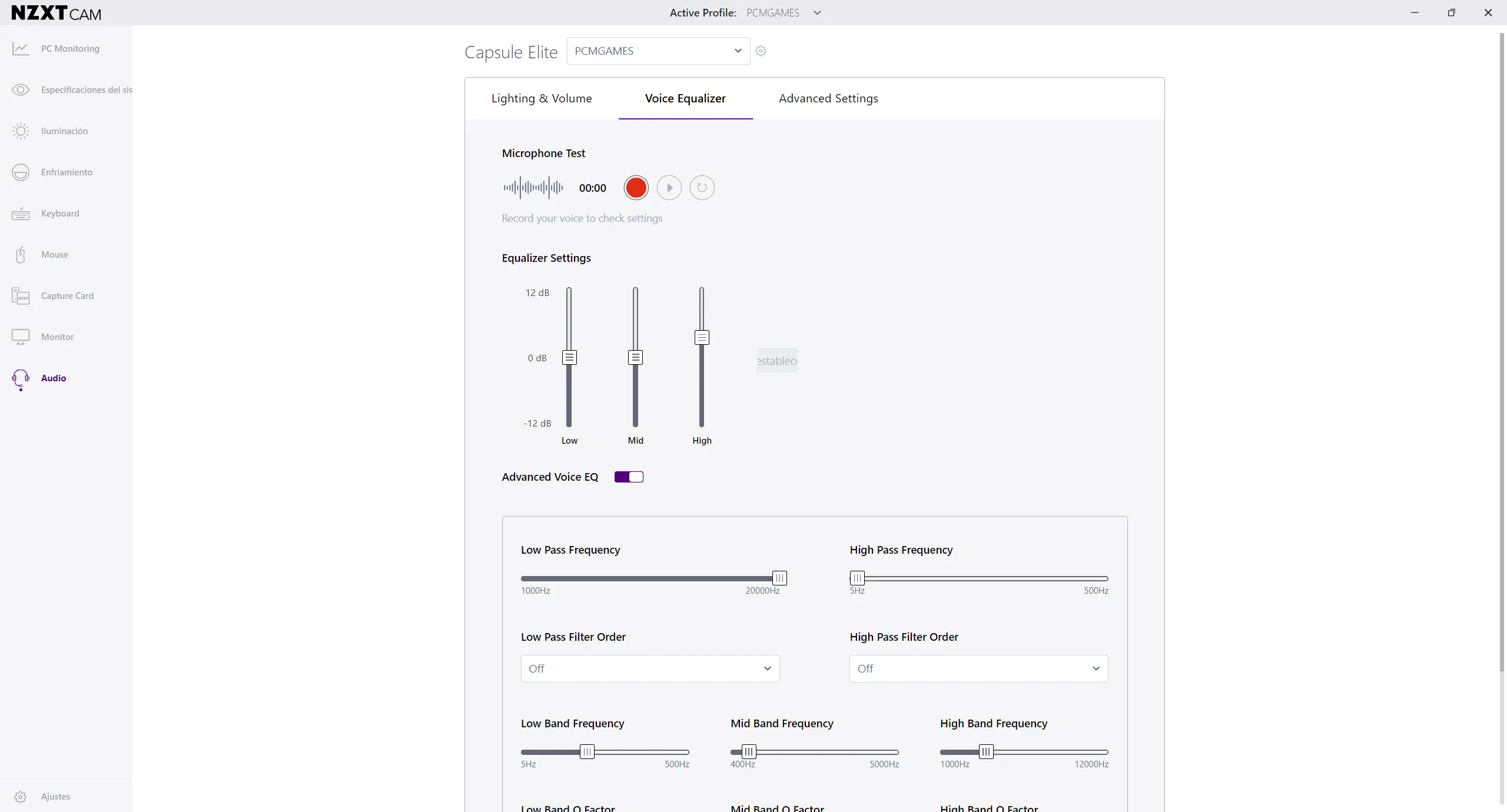The width and height of the screenshot is (1507, 812).
Task: Click the Low Pass Frequency slider handle
Action: click(x=779, y=578)
